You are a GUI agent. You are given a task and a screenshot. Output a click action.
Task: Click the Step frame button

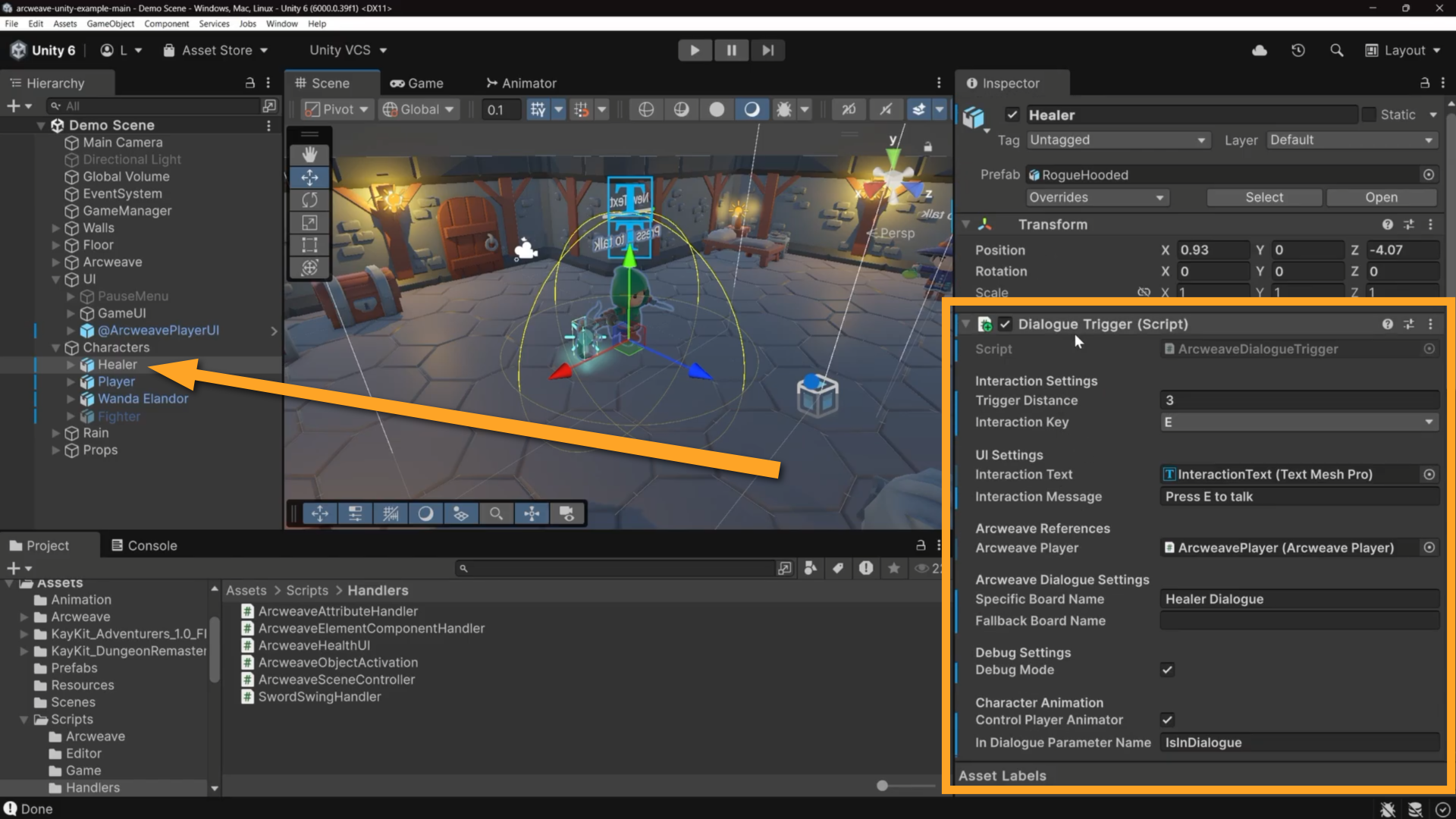768,50
